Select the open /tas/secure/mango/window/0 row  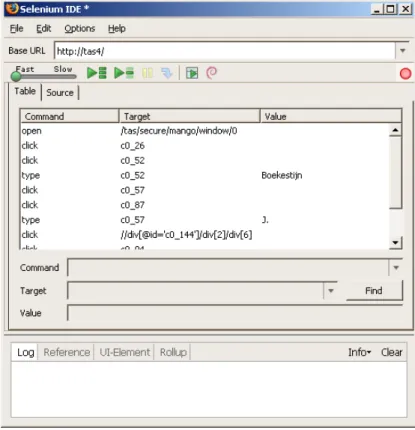tap(205, 131)
